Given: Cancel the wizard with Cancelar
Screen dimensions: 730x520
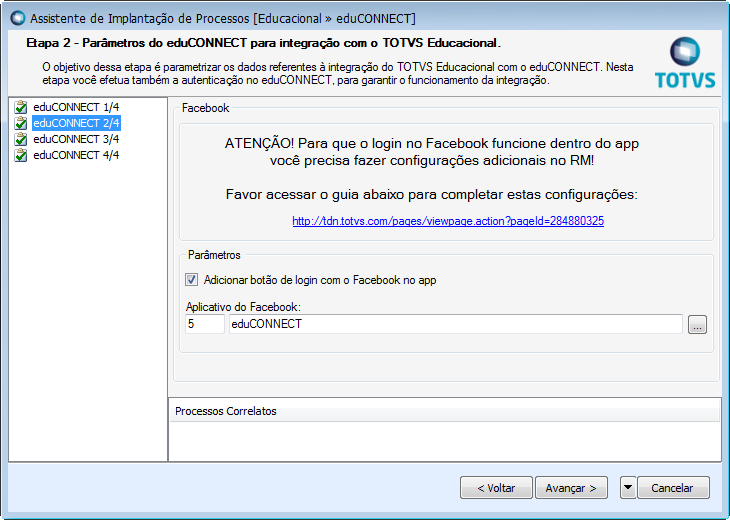Looking at the screenshot, I should pyautogui.click(x=672, y=488).
